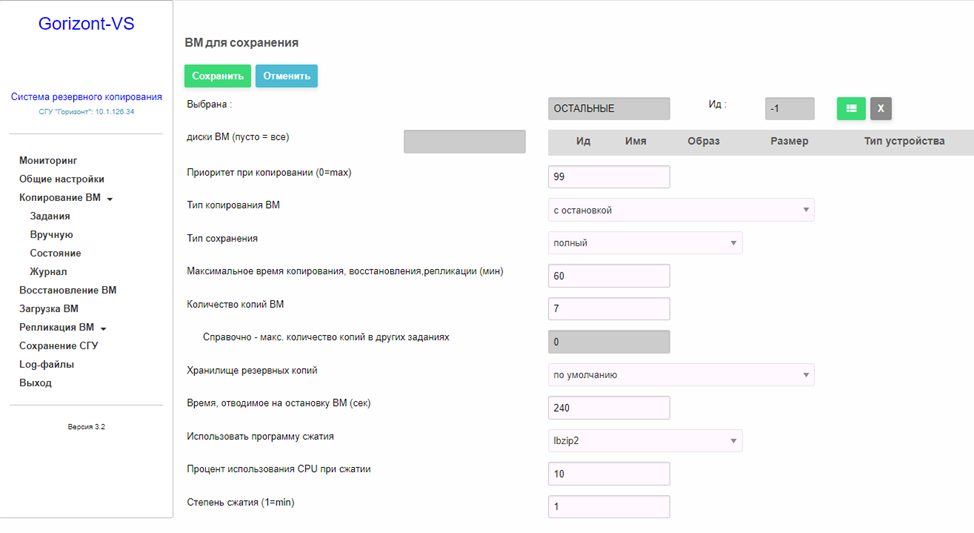The image size is (974, 533).
Task: Click the Gorizont-VS title link
Action: click(86, 24)
